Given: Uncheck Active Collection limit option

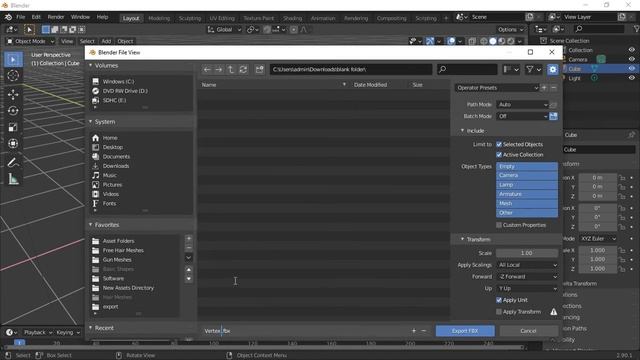Looking at the screenshot, I should click(x=499, y=155).
